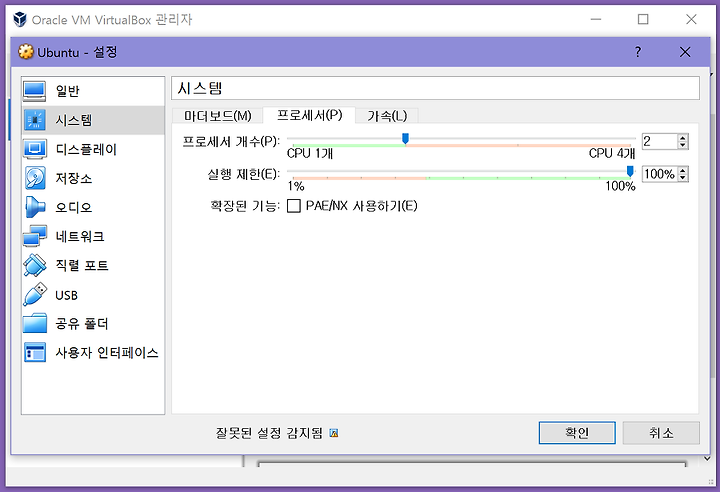The width and height of the screenshot is (720, 492).
Task: Click the scroll down arrow in manager window
Action: (707, 458)
